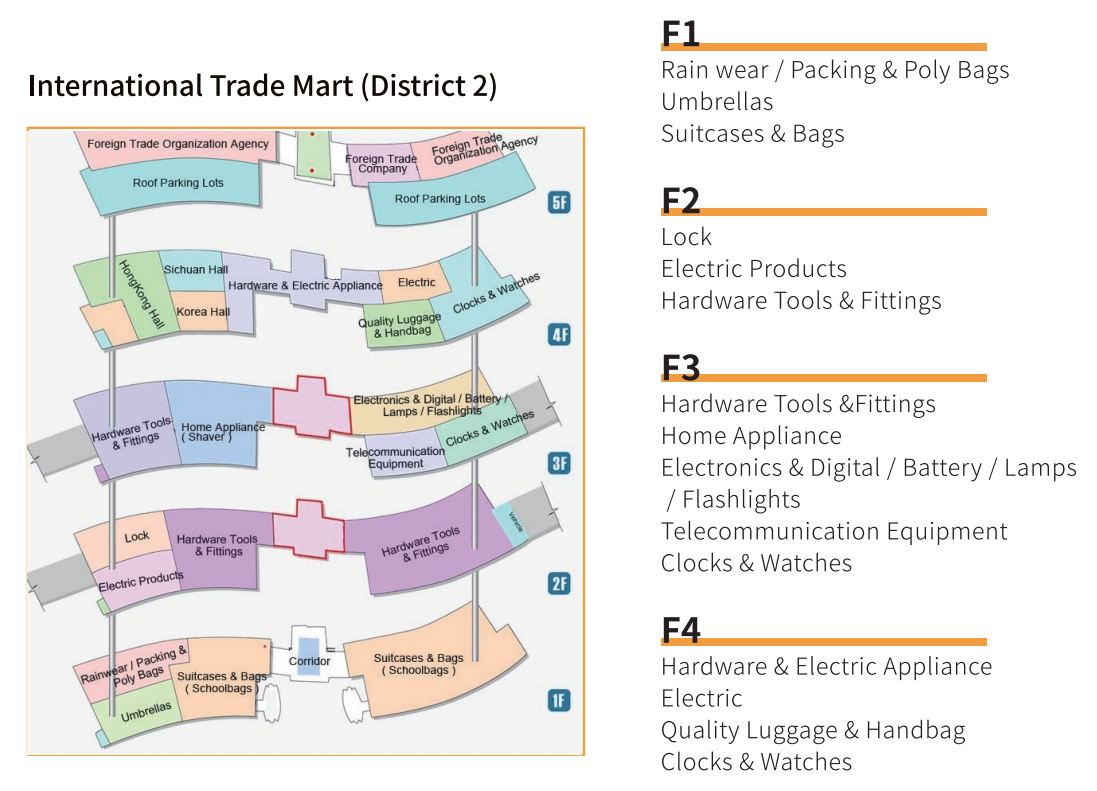Click 'Electric Products' line under F2
The height and width of the screenshot is (791, 1097).
(x=753, y=269)
